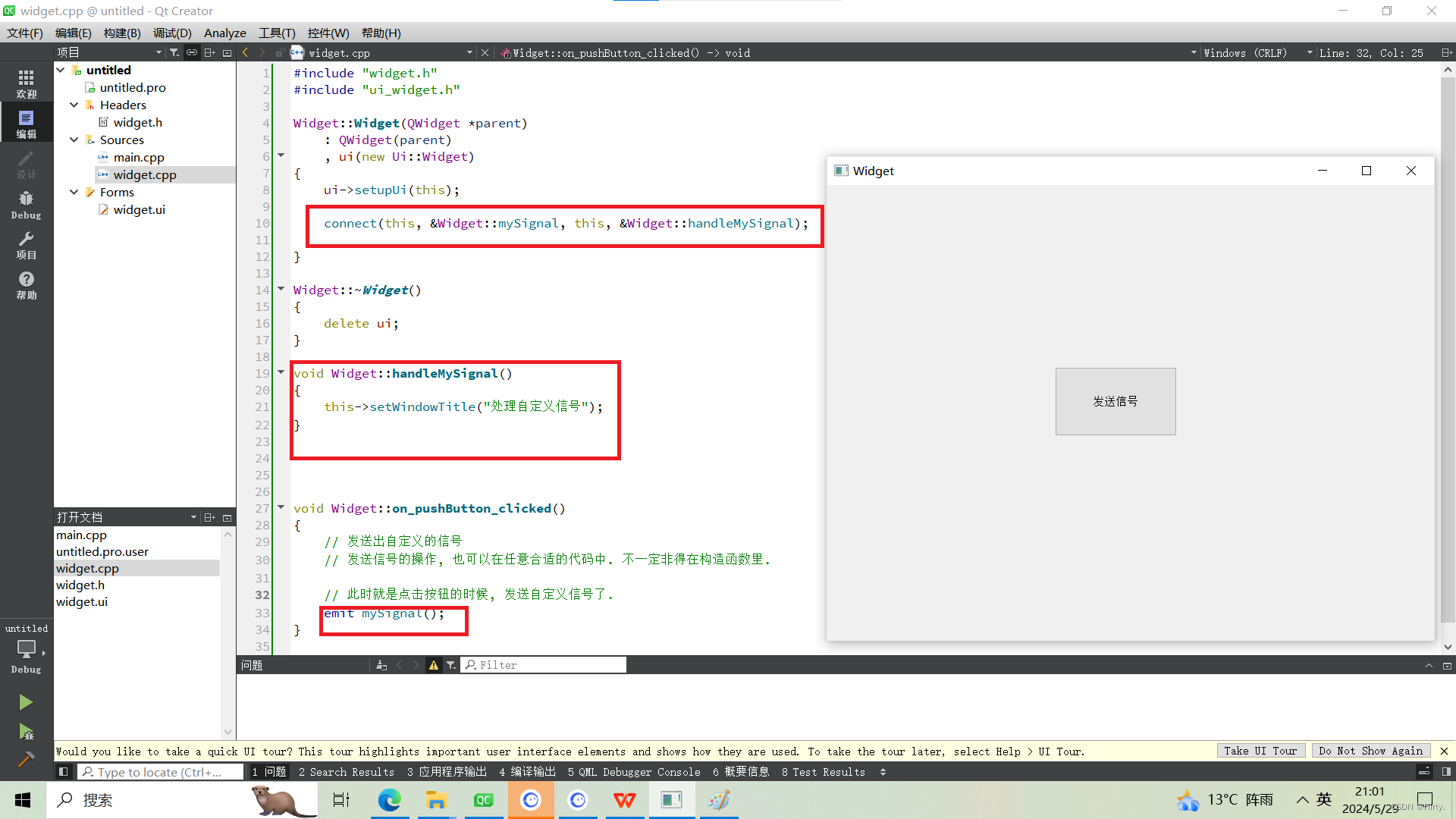This screenshot has height=819, width=1456.
Task: Click the project tree filter icon
Action: pos(174,52)
